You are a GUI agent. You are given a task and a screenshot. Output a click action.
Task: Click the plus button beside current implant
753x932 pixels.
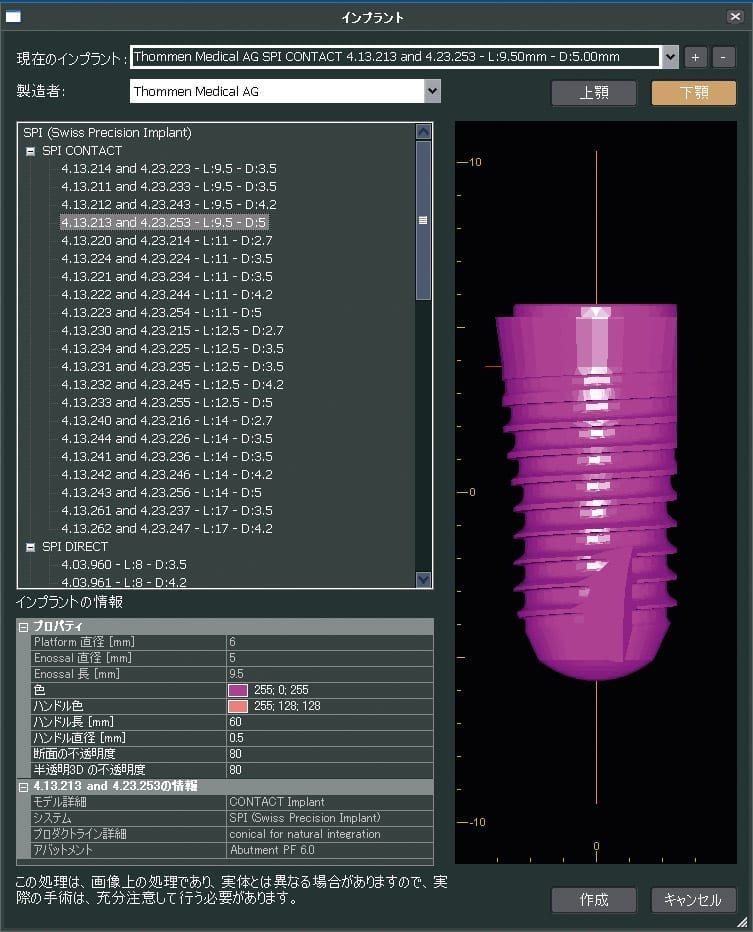[x=696, y=57]
